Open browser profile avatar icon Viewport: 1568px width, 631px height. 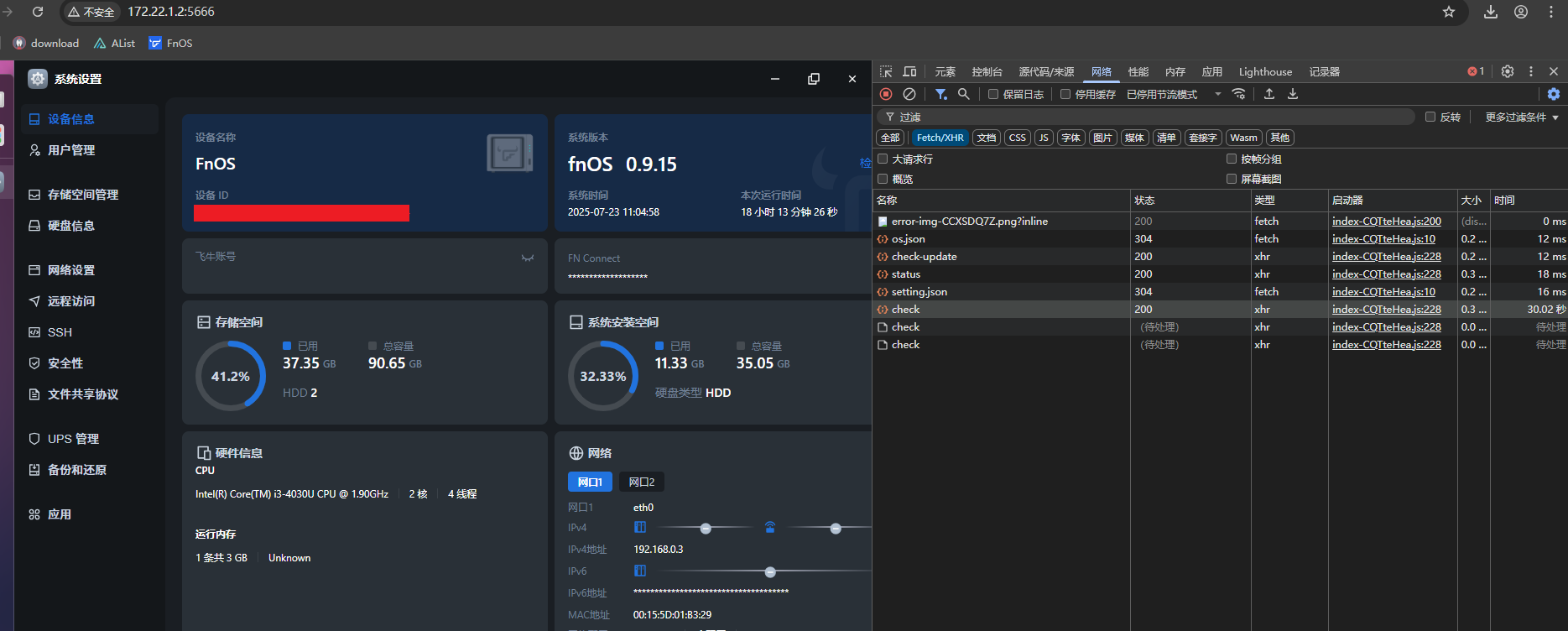pos(1521,12)
